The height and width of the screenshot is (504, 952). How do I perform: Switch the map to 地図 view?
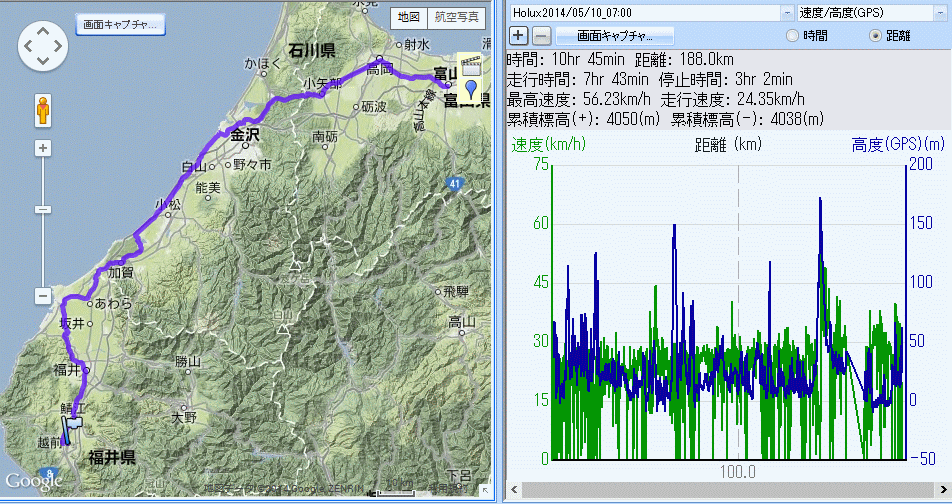point(407,17)
